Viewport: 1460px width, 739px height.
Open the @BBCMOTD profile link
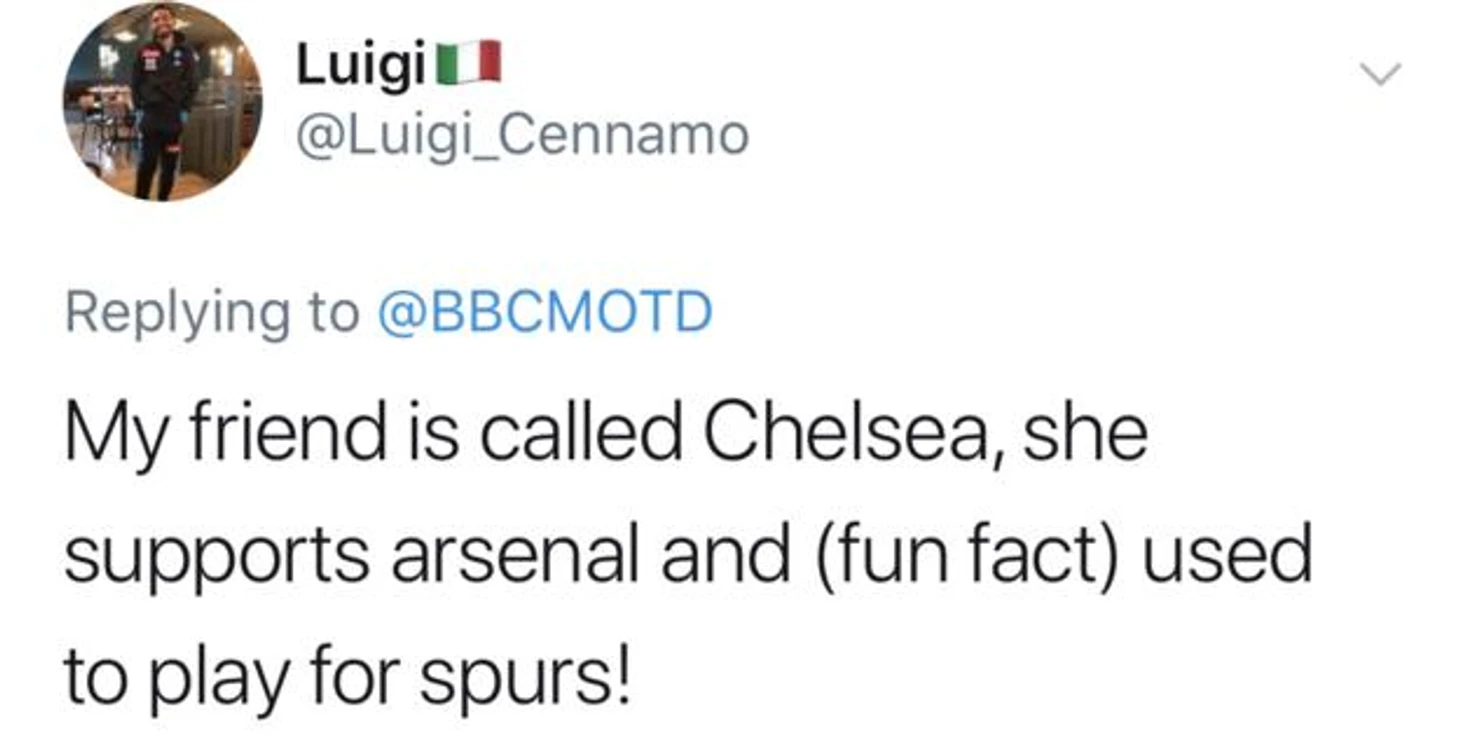(x=544, y=313)
